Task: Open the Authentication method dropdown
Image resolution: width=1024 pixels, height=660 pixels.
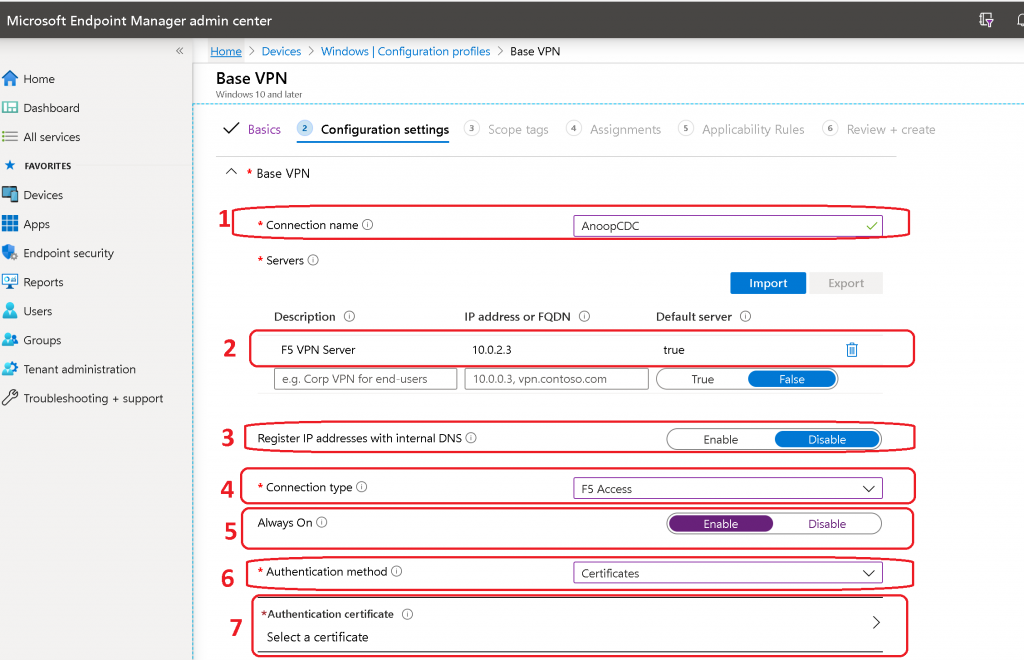Action: (x=728, y=573)
